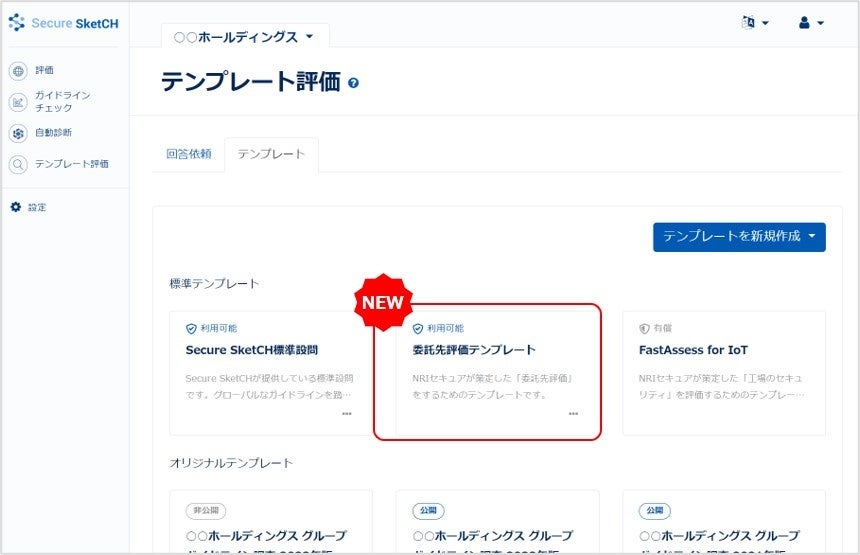Open the more options on Secure SketCH標準設問 card
Viewport: 860px width, 555px height.
[347, 414]
